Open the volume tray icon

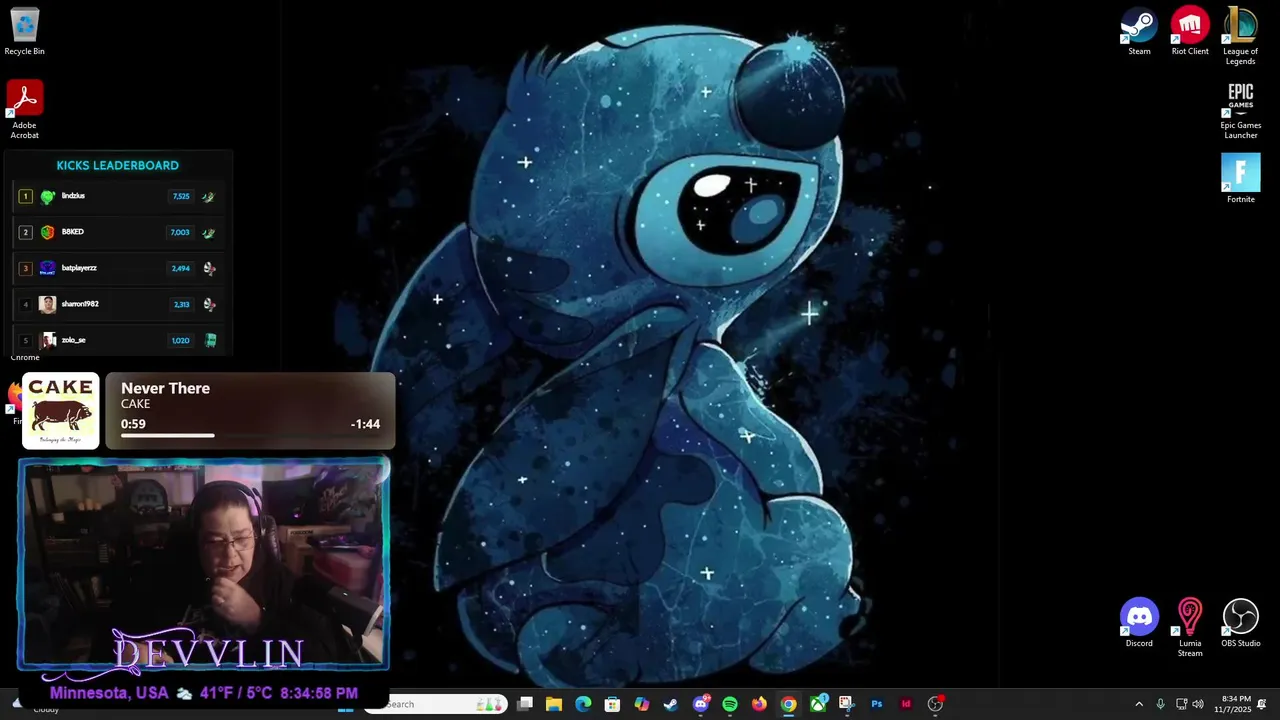coord(1198,704)
